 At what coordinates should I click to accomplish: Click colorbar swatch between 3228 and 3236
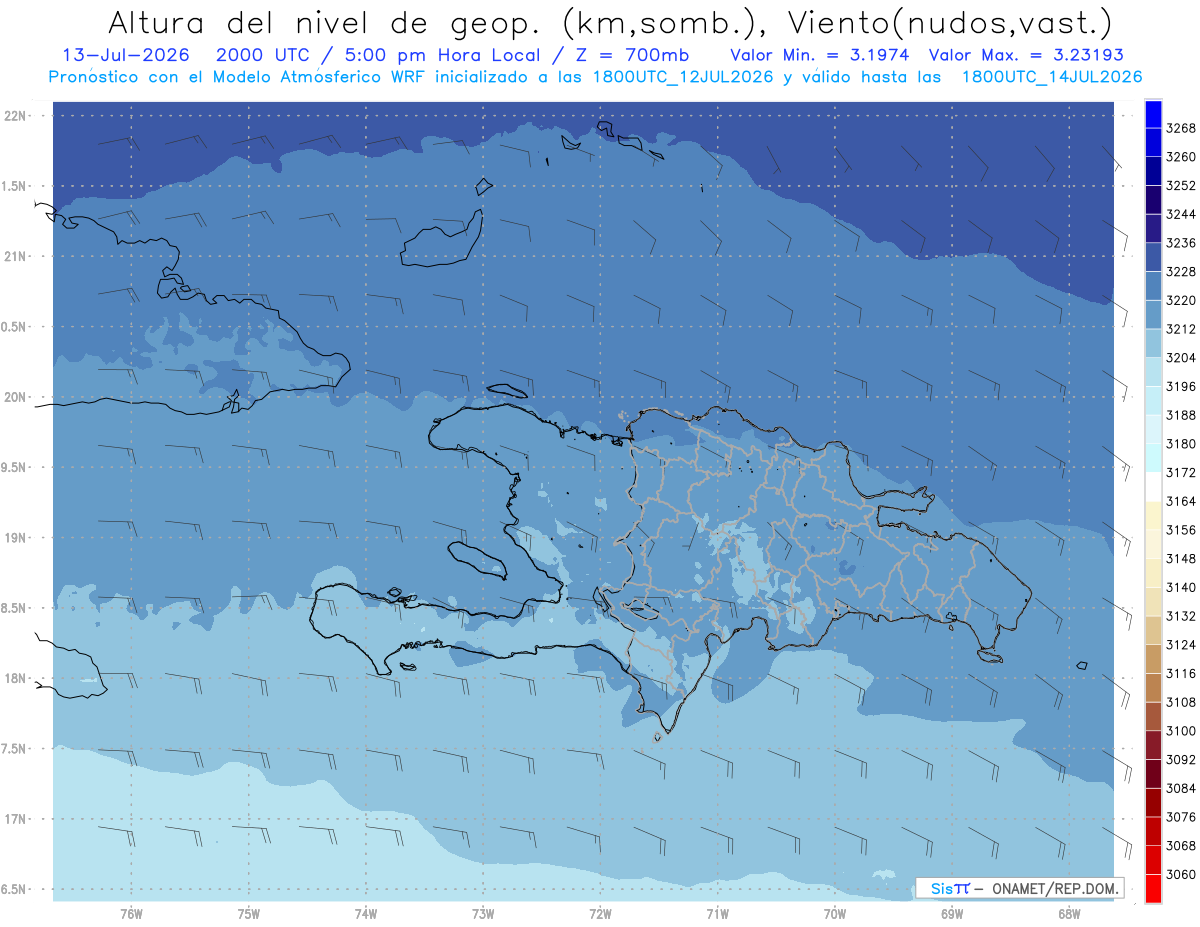coord(1152,257)
